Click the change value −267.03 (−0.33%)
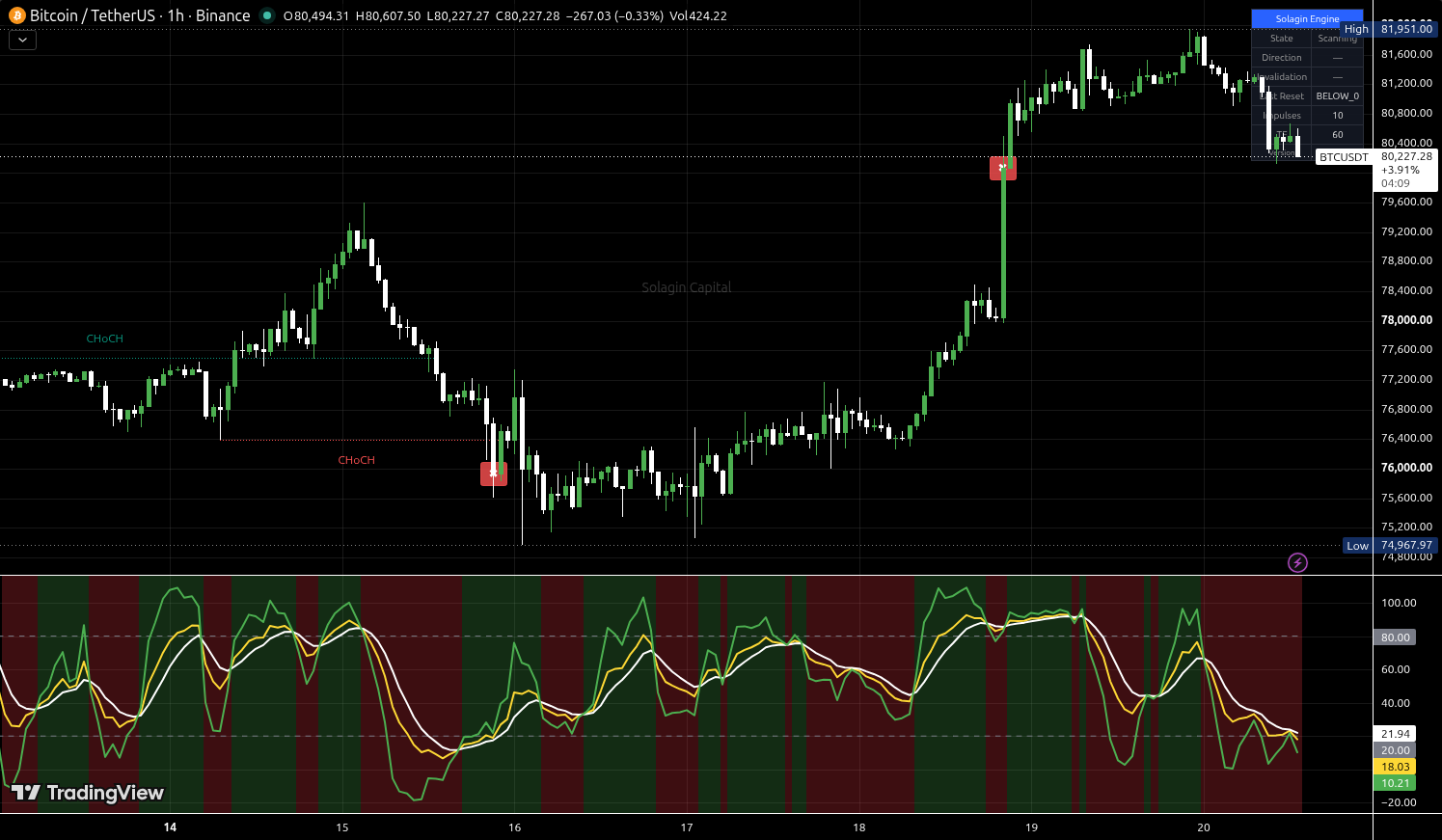Viewport: 1442px width, 840px height. pyautogui.click(x=615, y=15)
